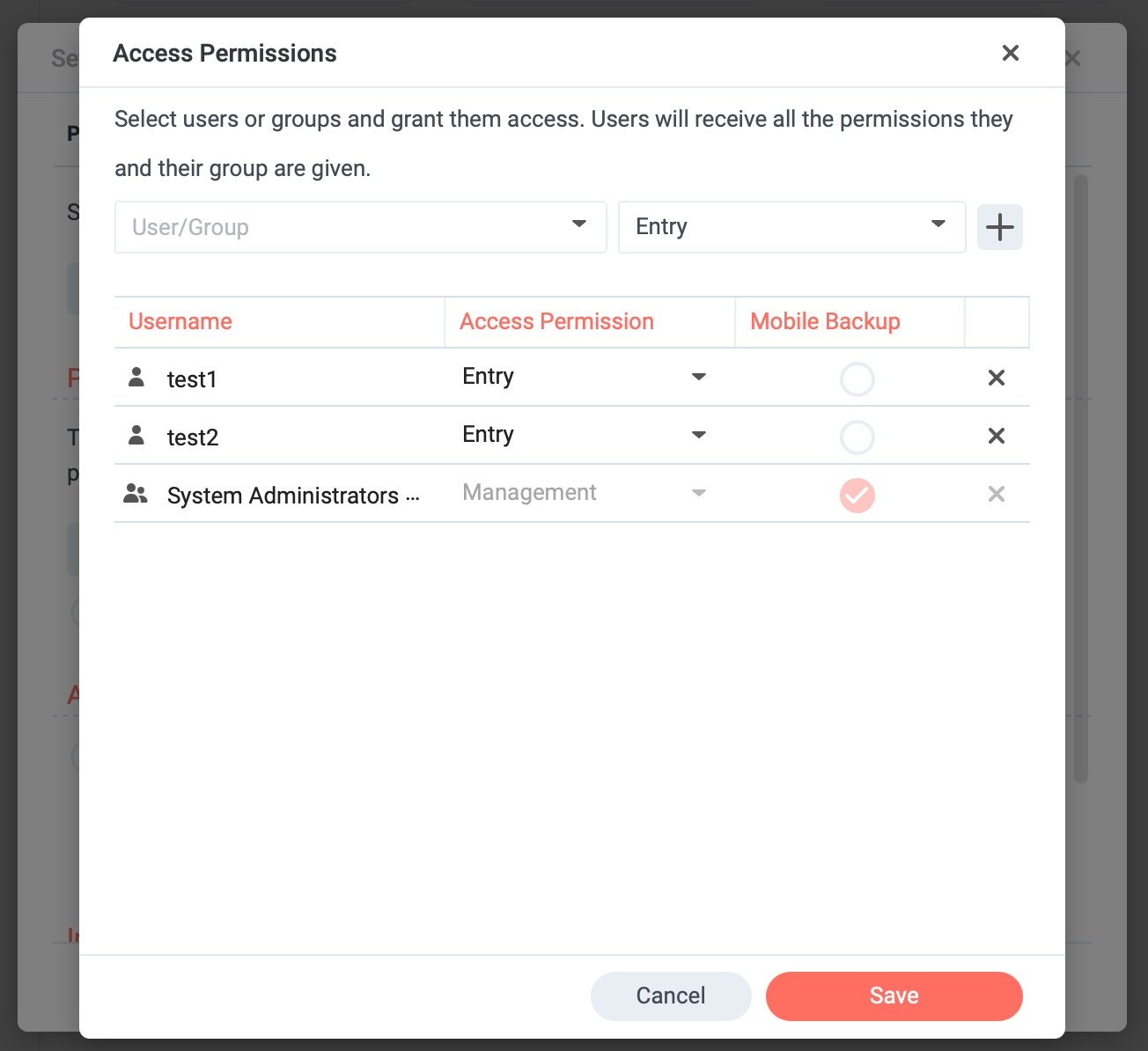Remove test2 with its X icon
This screenshot has width=1148, height=1051.
point(996,436)
